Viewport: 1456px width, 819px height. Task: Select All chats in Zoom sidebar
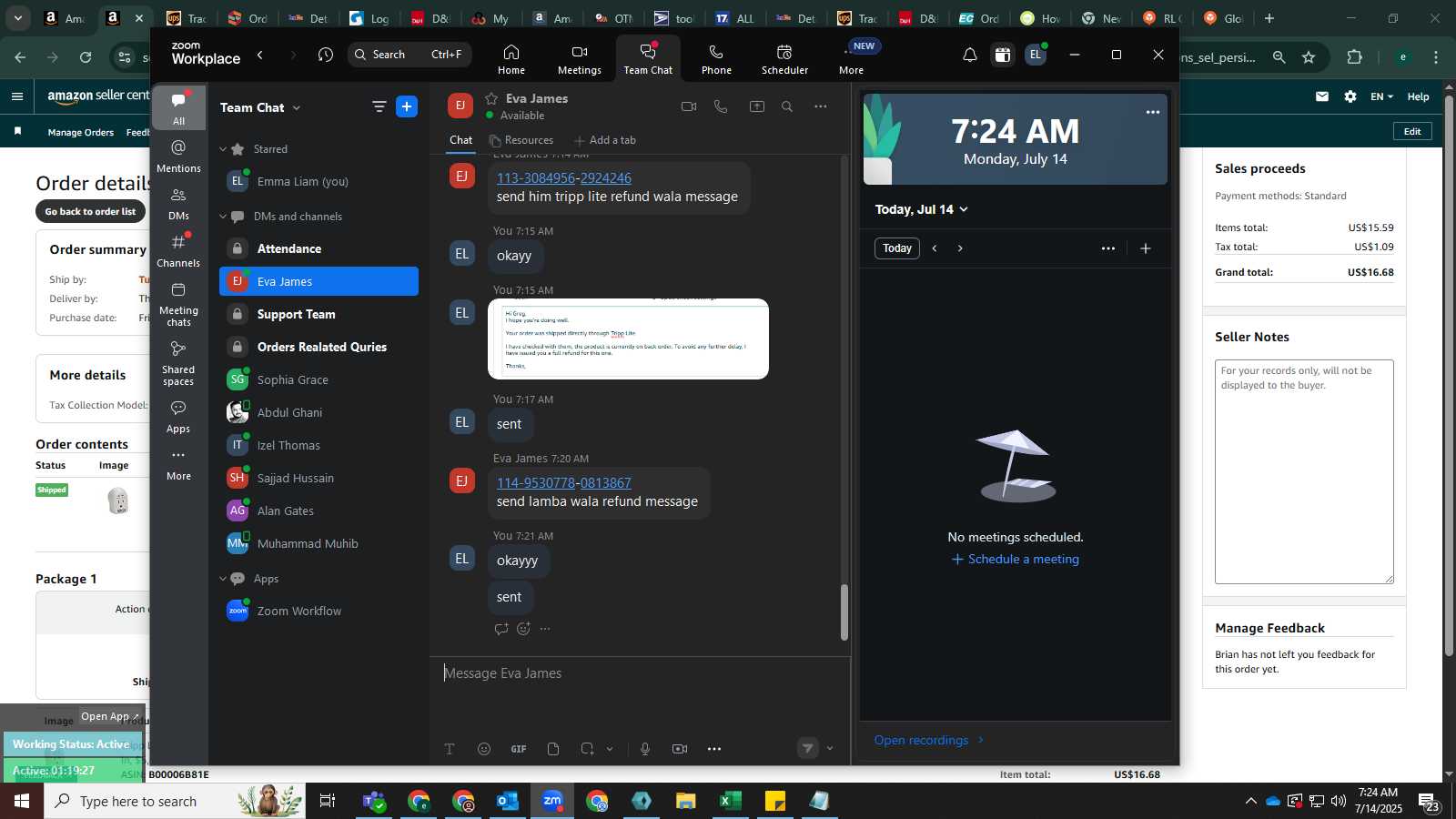point(178,108)
